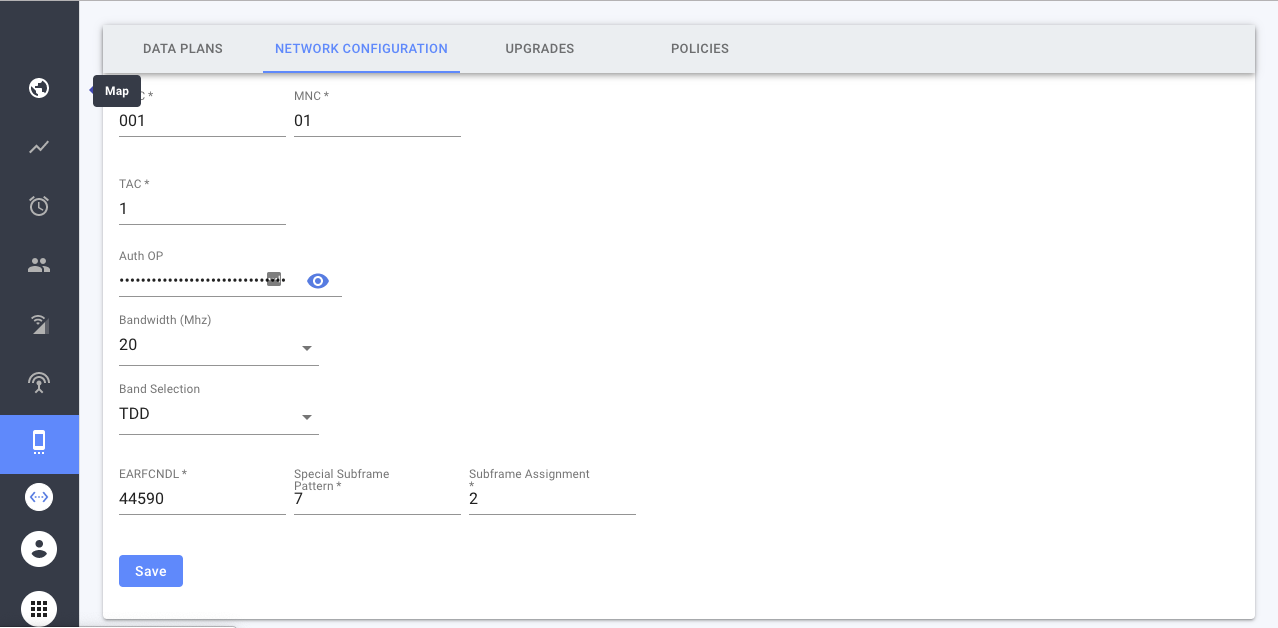Open the UPGRADES tab
1278x628 pixels.
coord(539,48)
